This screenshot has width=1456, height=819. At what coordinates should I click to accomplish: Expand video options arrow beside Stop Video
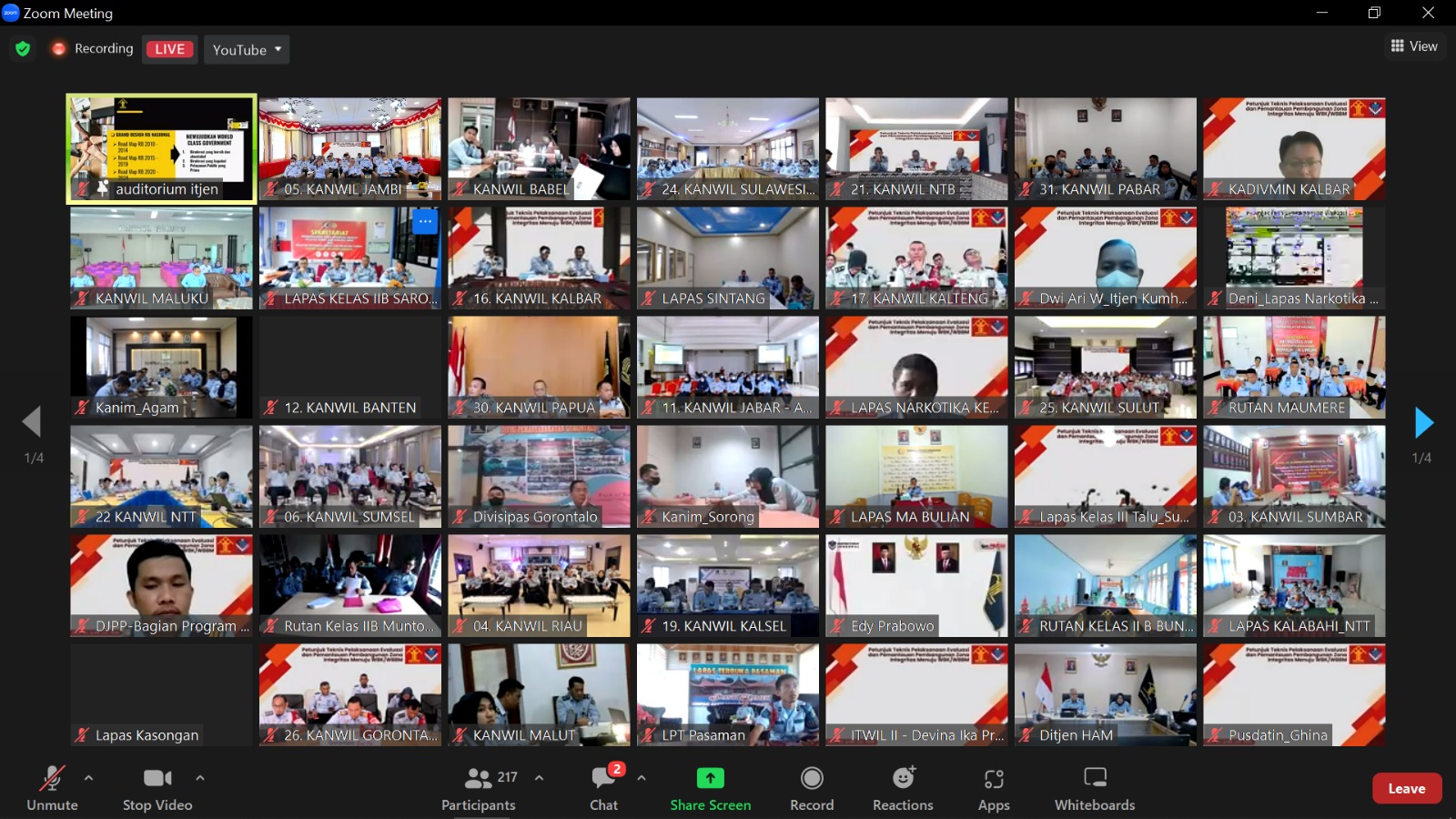pyautogui.click(x=200, y=778)
